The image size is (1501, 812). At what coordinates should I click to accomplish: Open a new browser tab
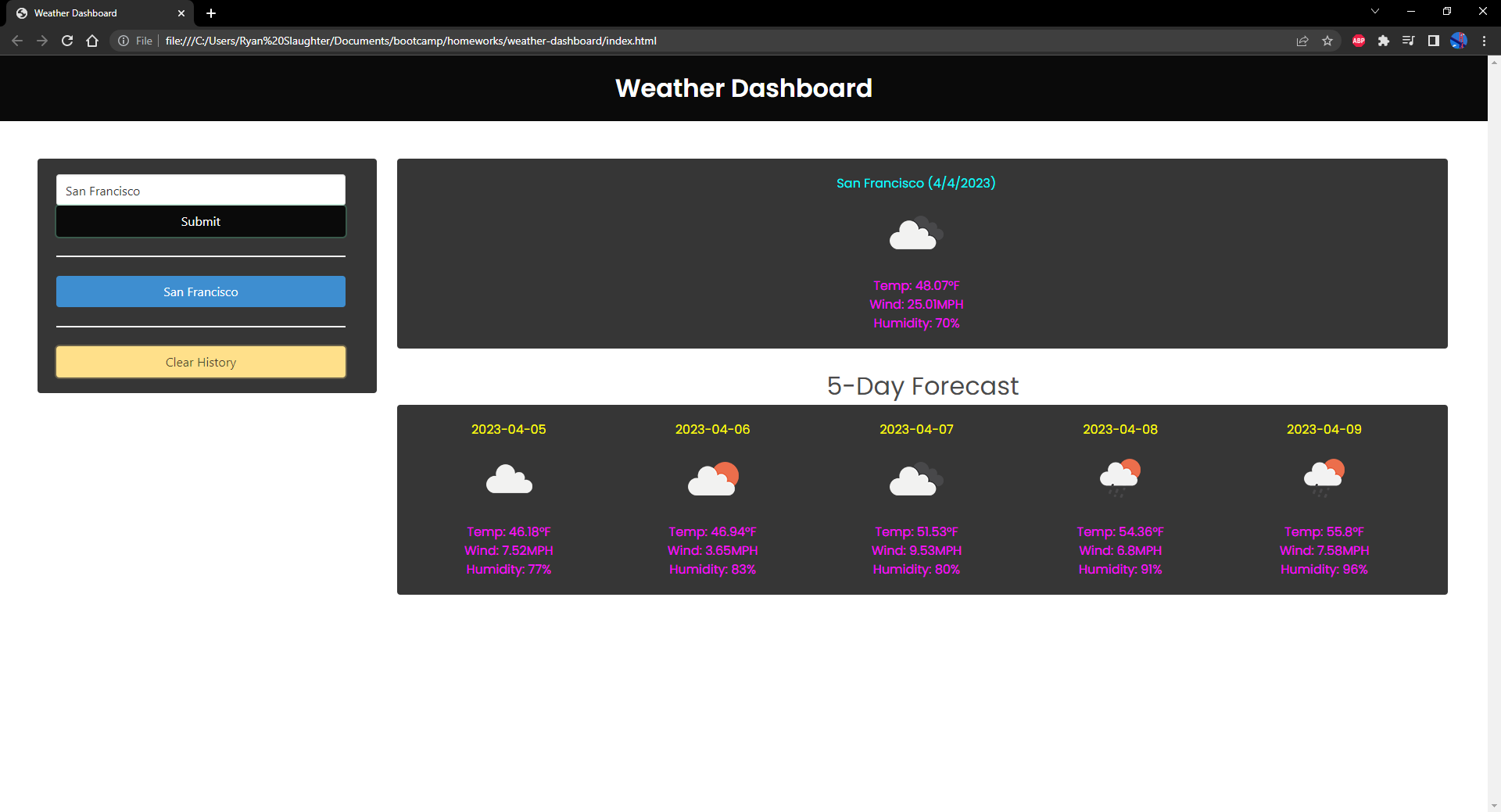click(x=210, y=13)
